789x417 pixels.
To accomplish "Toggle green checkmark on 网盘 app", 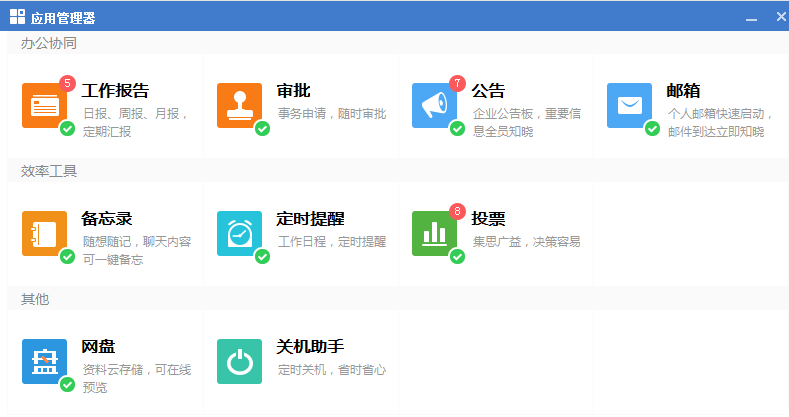I will (67, 384).
